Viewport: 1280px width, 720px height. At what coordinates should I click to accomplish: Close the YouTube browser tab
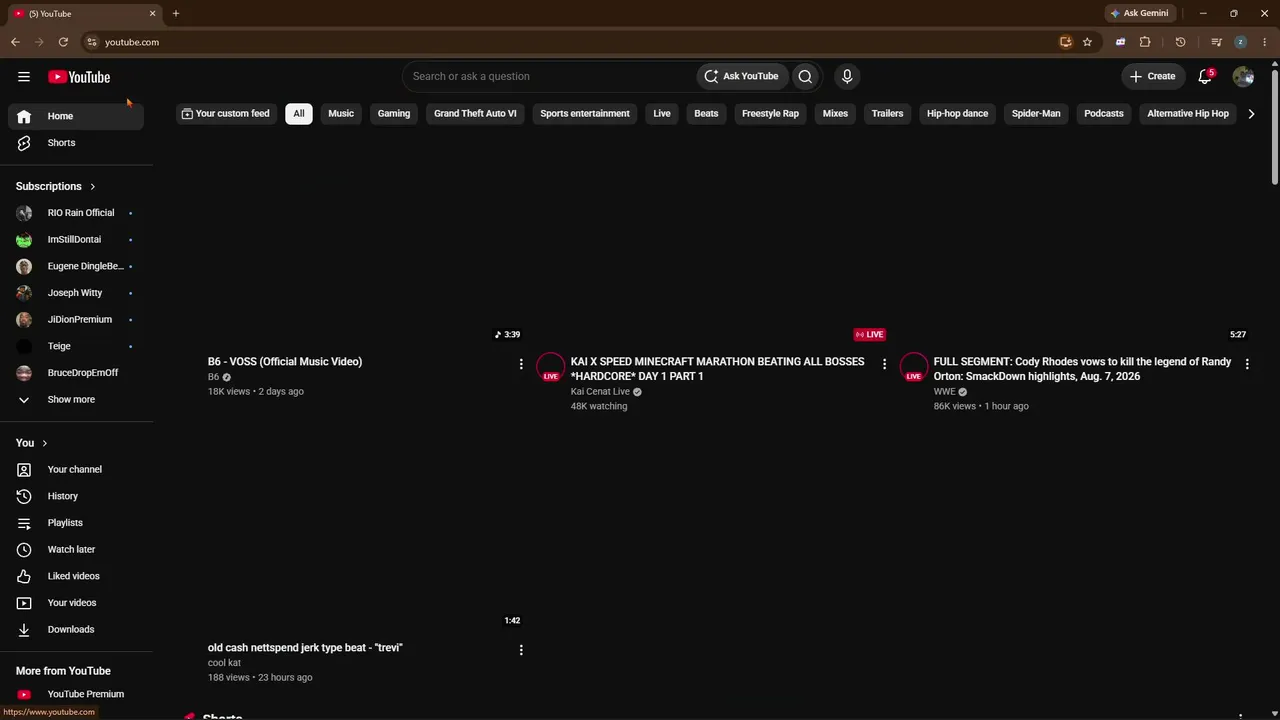pyautogui.click(x=152, y=13)
